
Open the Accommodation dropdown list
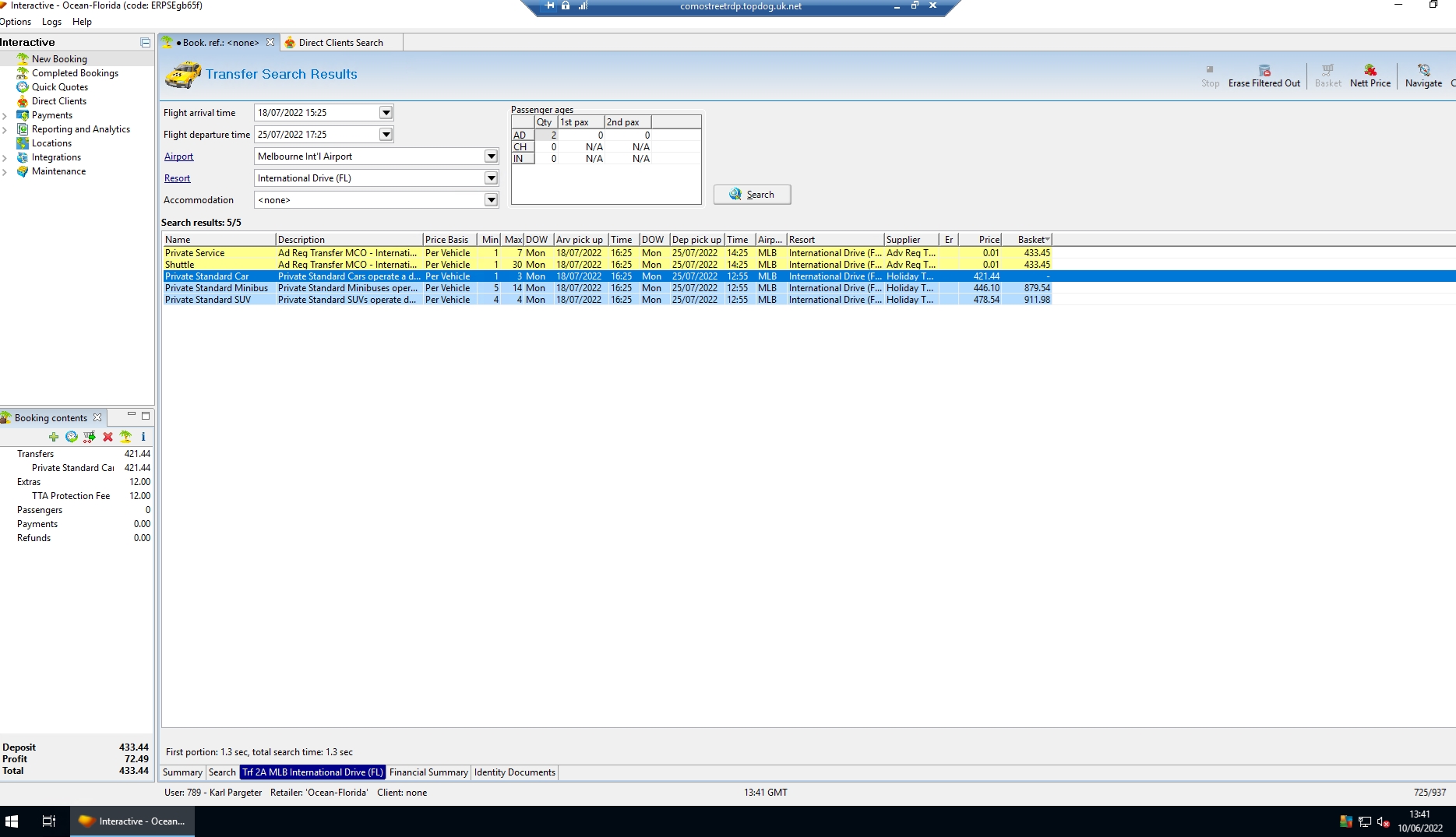[x=491, y=200]
